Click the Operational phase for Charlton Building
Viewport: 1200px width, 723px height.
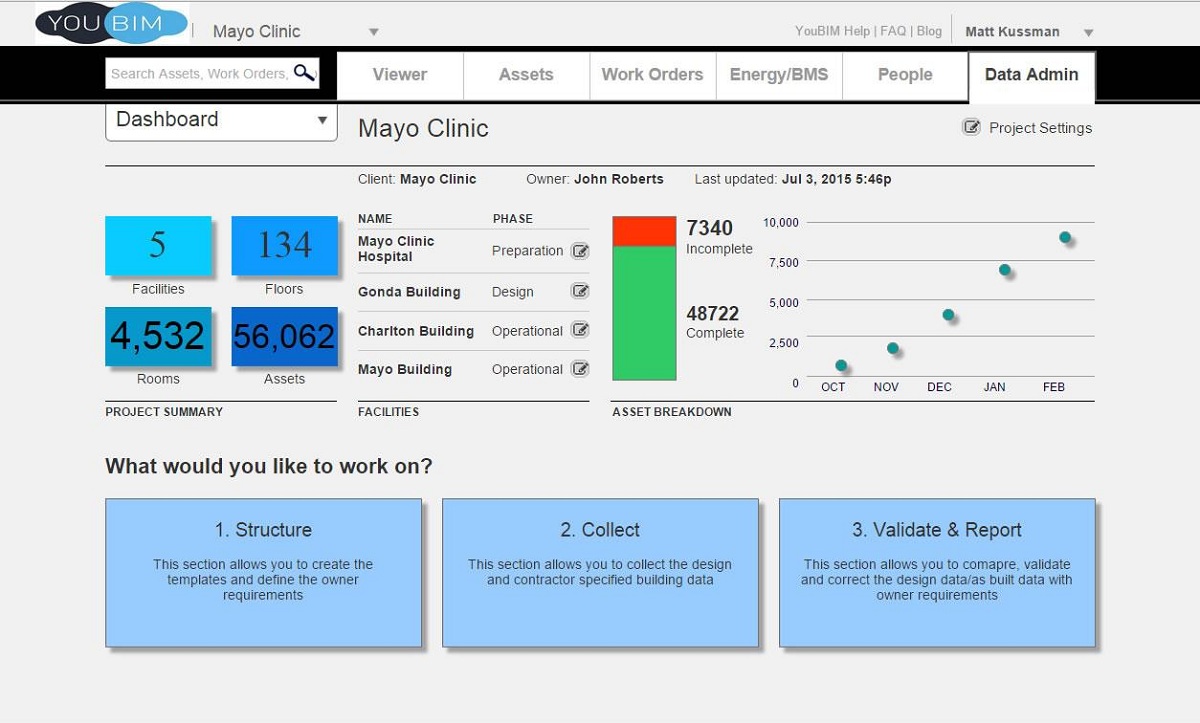tap(527, 331)
